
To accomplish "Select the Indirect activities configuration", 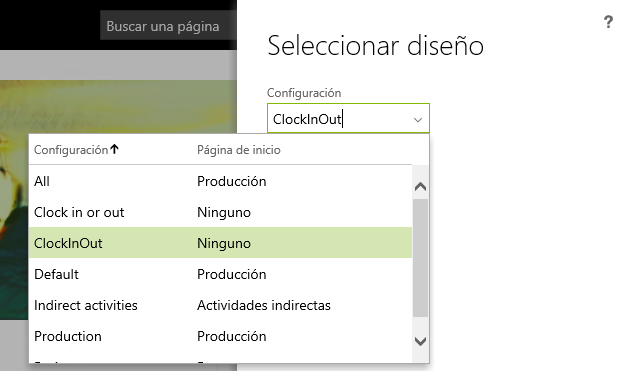I will pyautogui.click(x=221, y=305).
